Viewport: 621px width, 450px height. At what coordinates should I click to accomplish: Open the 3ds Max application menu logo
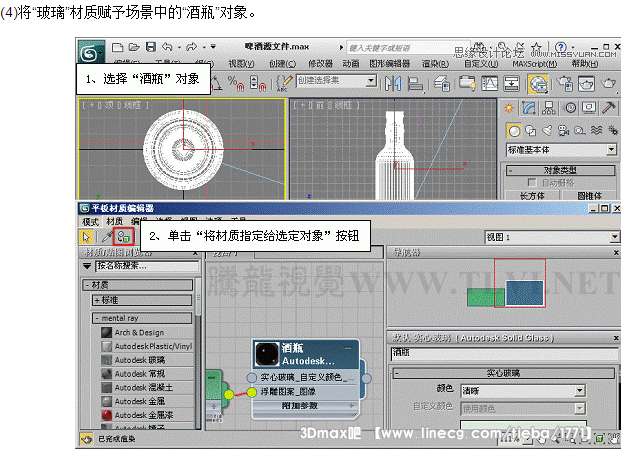click(90, 52)
